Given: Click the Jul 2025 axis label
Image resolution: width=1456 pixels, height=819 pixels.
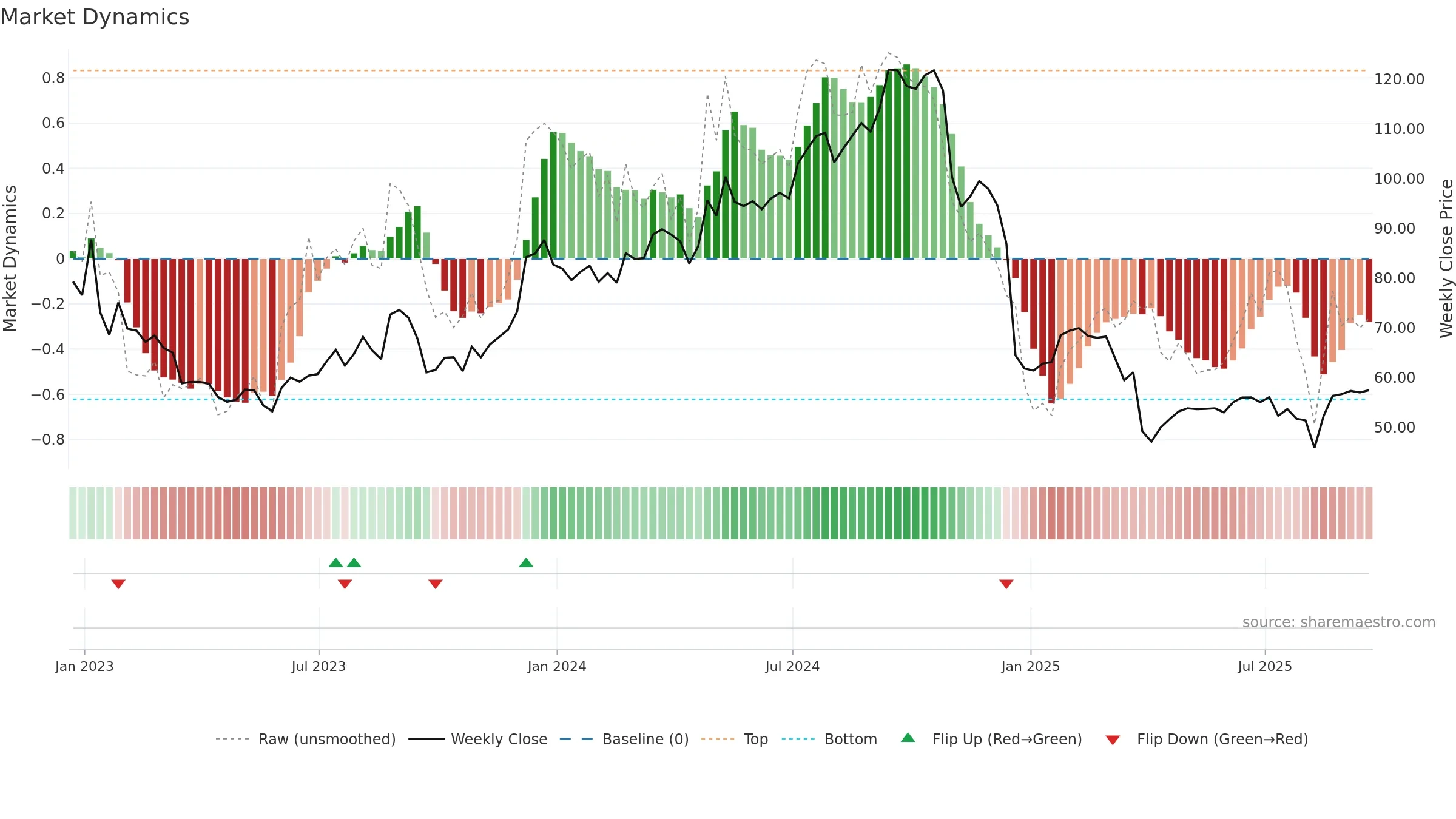Looking at the screenshot, I should coord(1265,666).
